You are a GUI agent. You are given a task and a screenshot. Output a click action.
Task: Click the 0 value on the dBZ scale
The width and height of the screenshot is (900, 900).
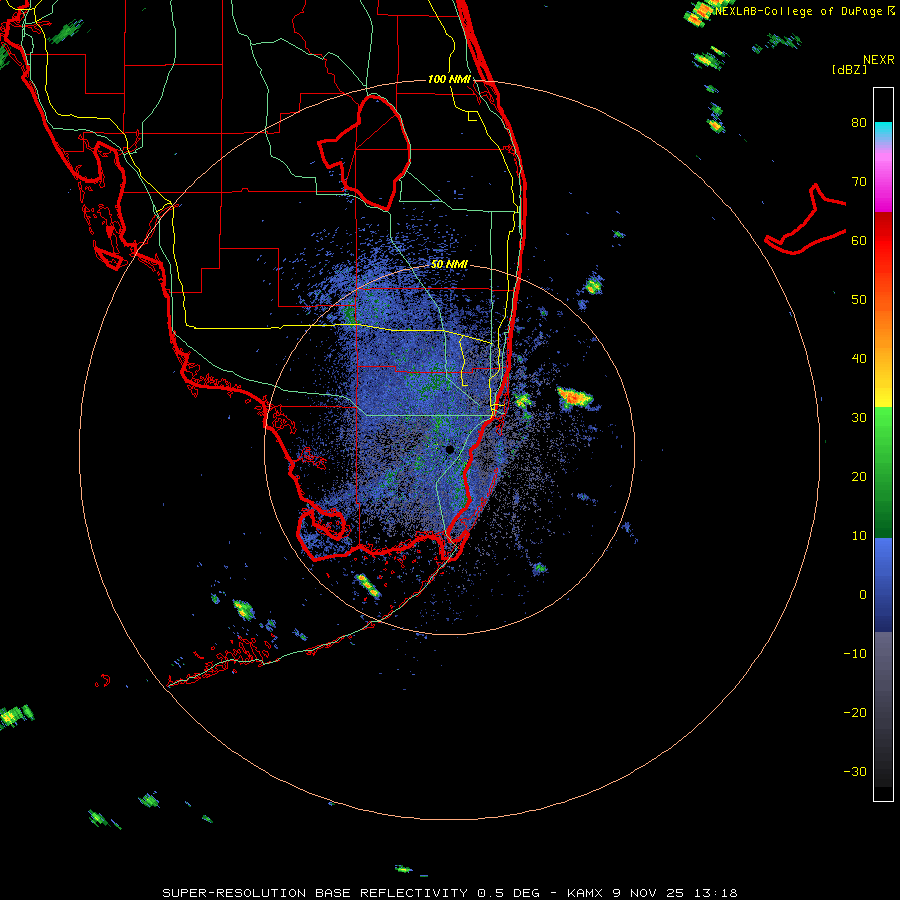tap(863, 595)
